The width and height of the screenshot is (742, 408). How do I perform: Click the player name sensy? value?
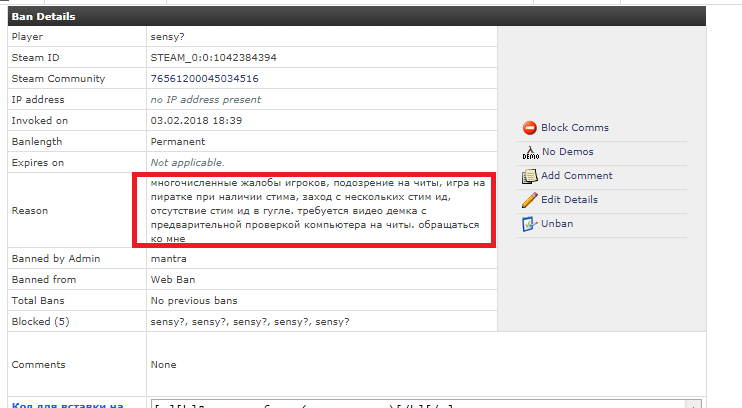pos(169,36)
